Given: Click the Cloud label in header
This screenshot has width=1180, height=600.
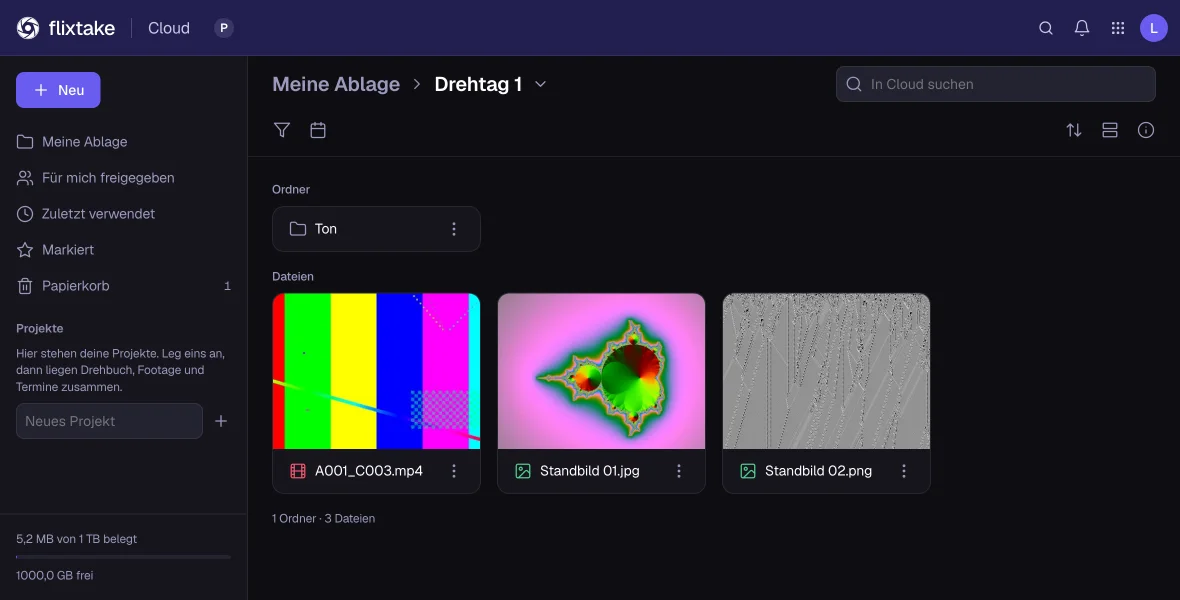Looking at the screenshot, I should (x=169, y=28).
